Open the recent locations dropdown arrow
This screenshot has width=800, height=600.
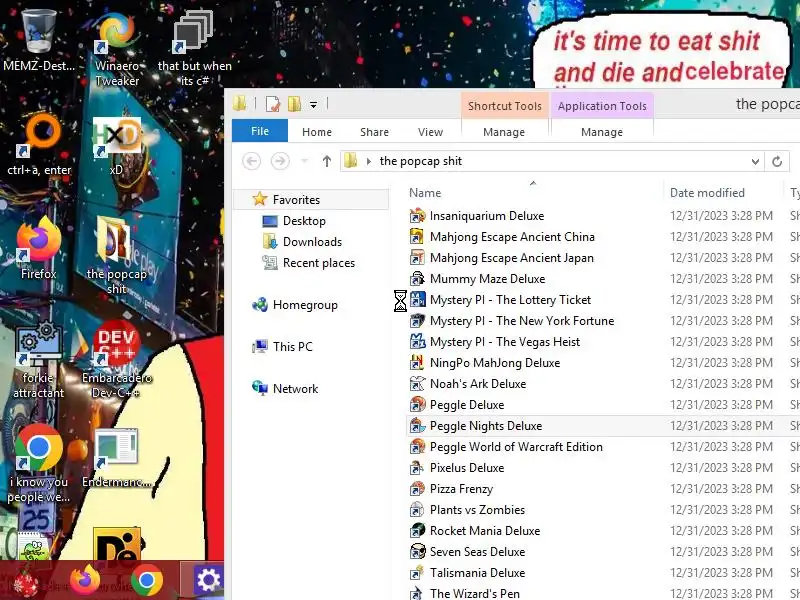point(305,161)
